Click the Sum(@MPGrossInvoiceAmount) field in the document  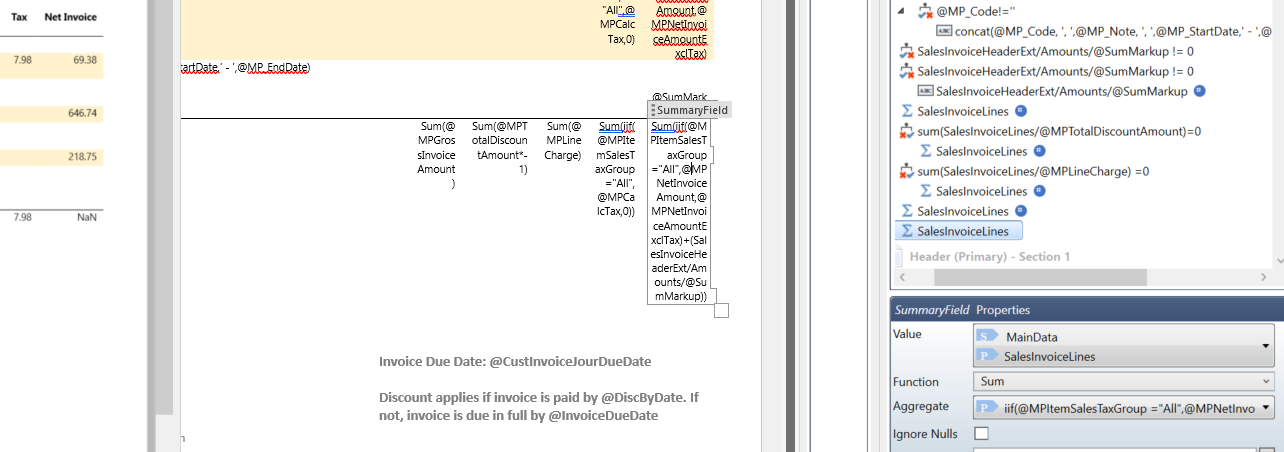point(436,155)
